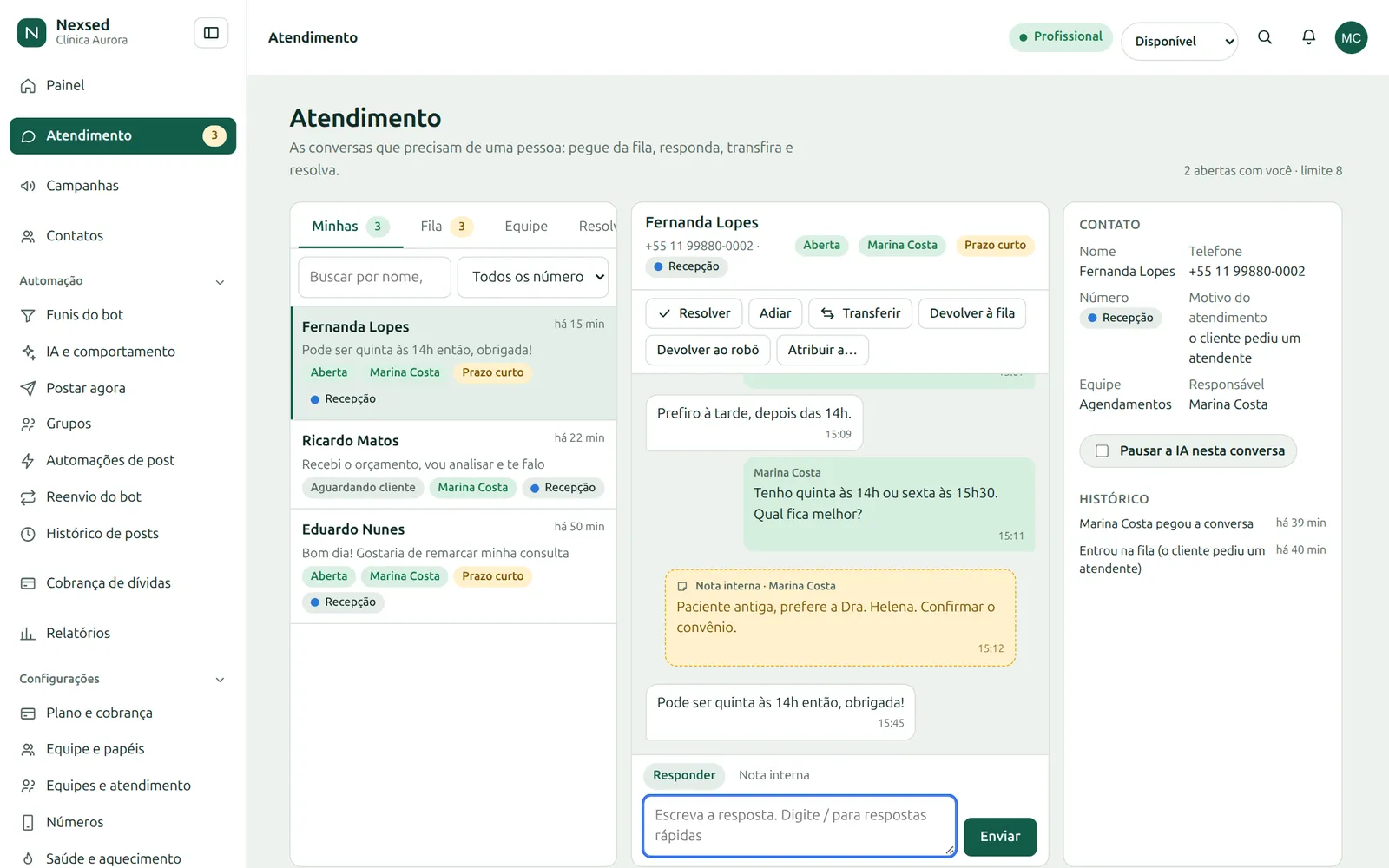This screenshot has width=1389, height=868.
Task: Open Histórico de posts clock icon
Action: click(28, 534)
